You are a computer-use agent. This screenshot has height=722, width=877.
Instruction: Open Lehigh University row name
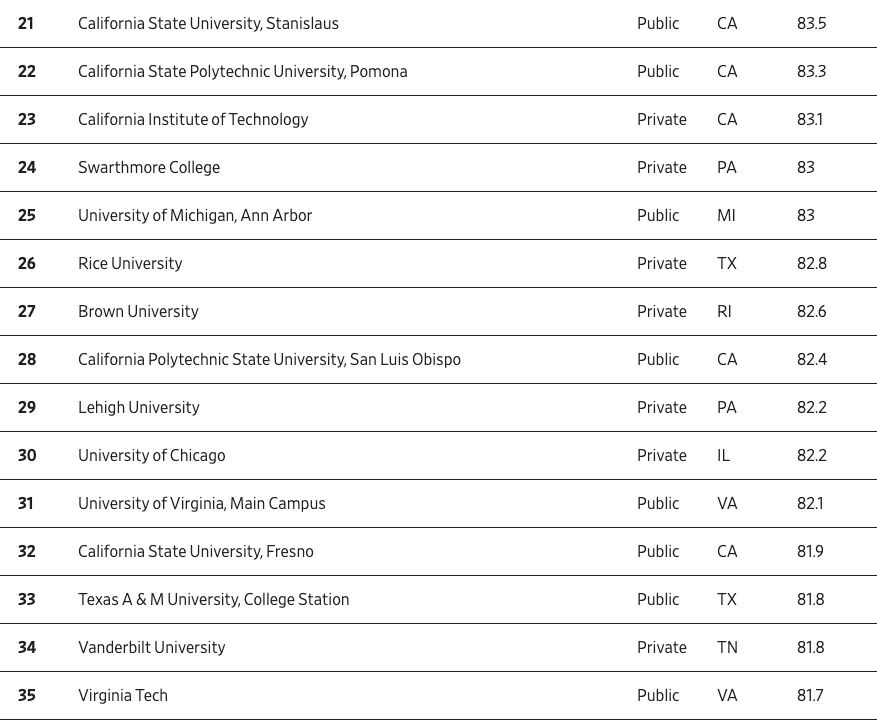(139, 408)
